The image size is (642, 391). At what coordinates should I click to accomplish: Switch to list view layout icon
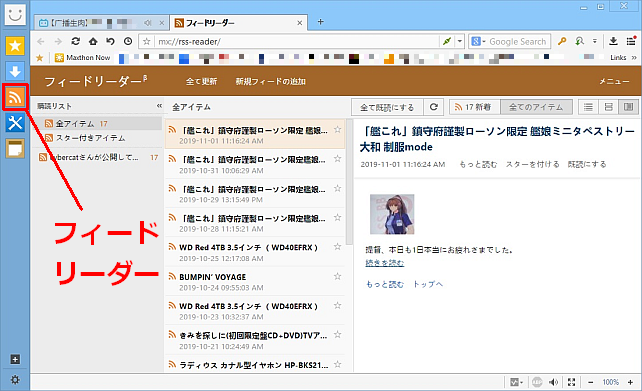588,107
